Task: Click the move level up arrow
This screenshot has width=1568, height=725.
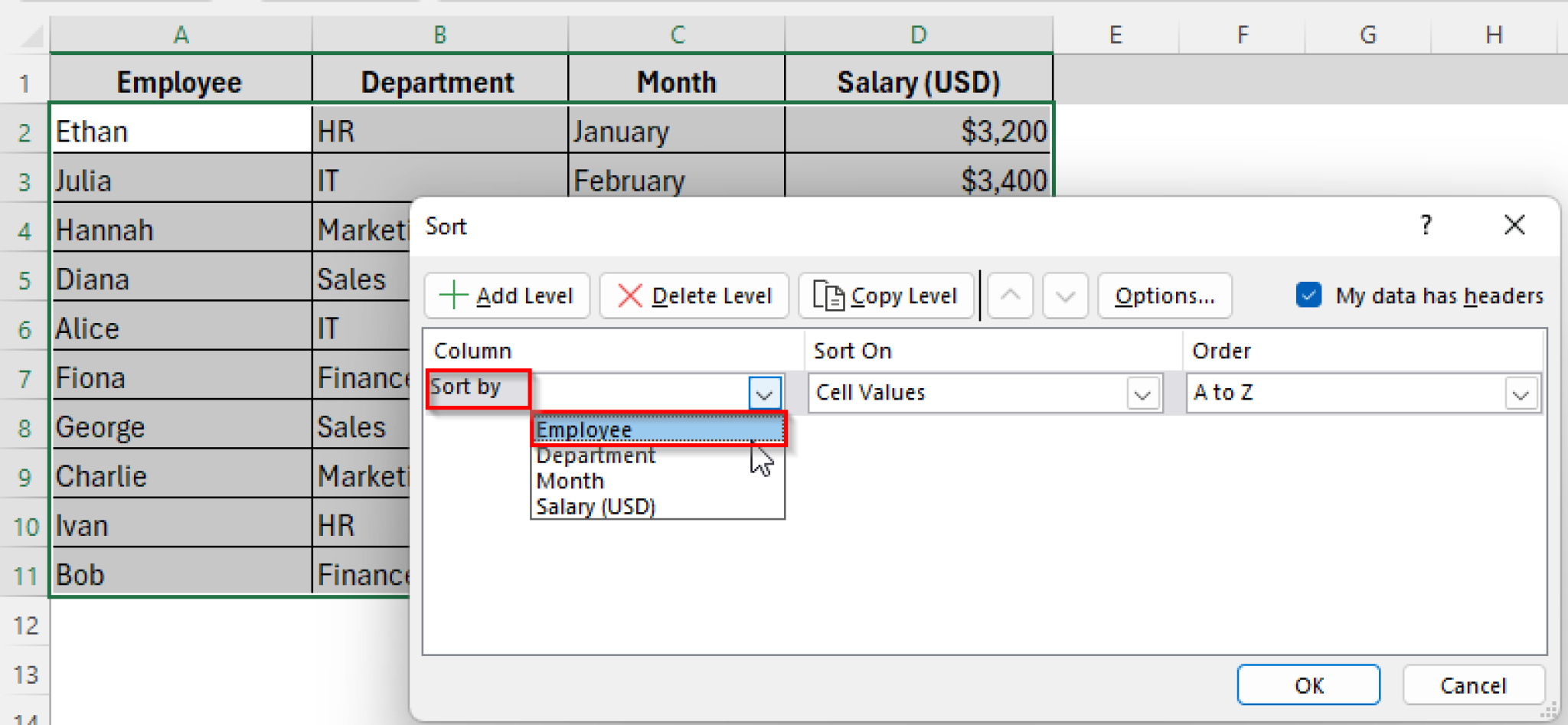Action: coord(1010,296)
